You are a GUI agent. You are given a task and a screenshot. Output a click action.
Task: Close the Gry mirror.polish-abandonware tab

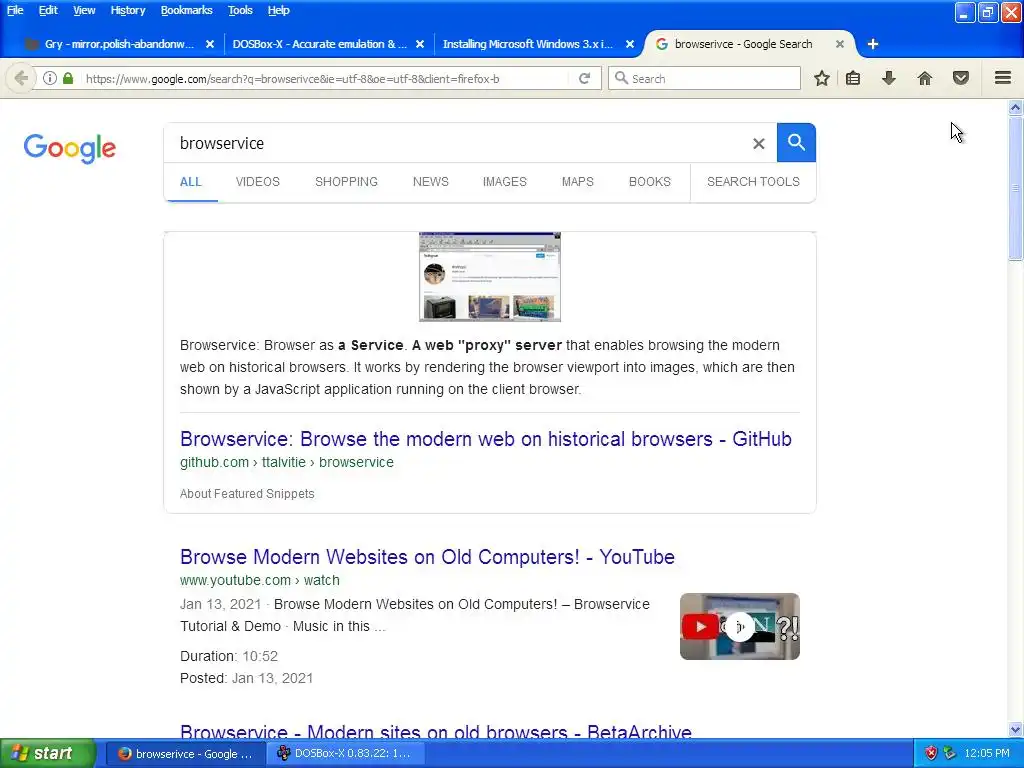click(x=210, y=44)
